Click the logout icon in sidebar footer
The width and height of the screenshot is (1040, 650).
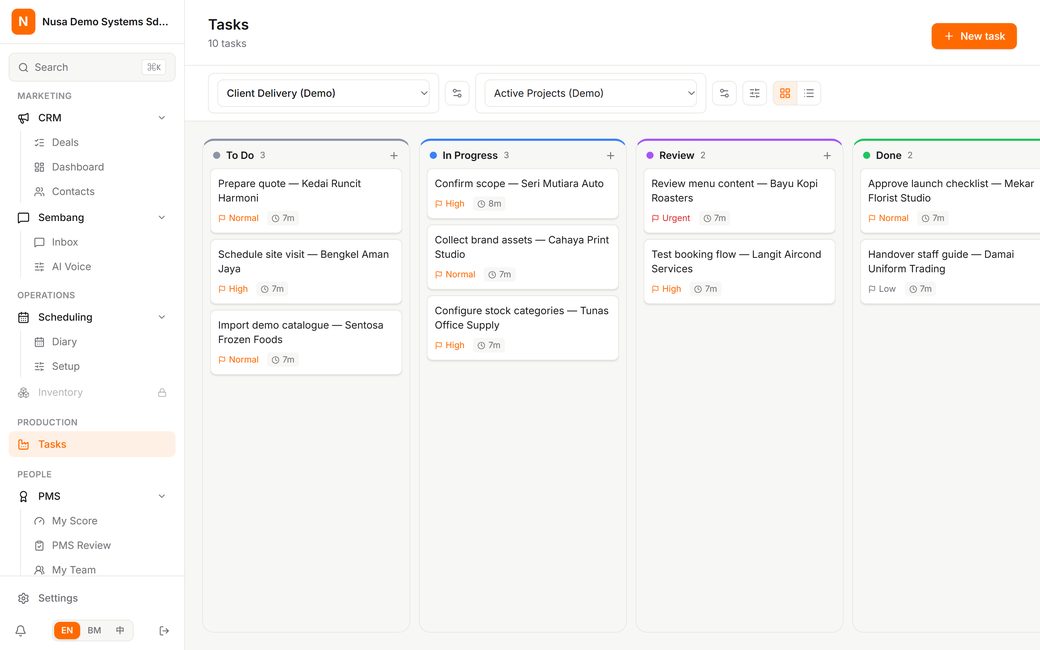click(x=164, y=630)
